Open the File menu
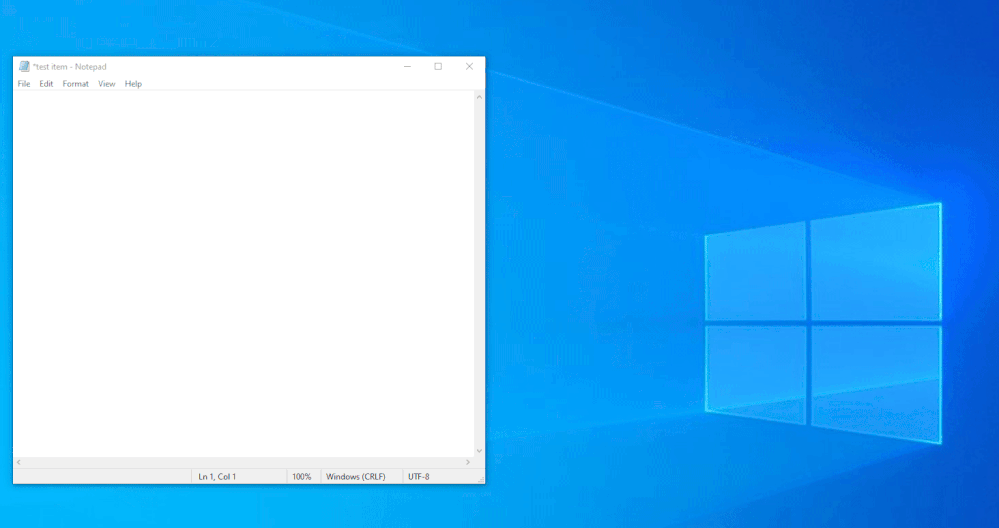The width and height of the screenshot is (999, 528). [24, 84]
